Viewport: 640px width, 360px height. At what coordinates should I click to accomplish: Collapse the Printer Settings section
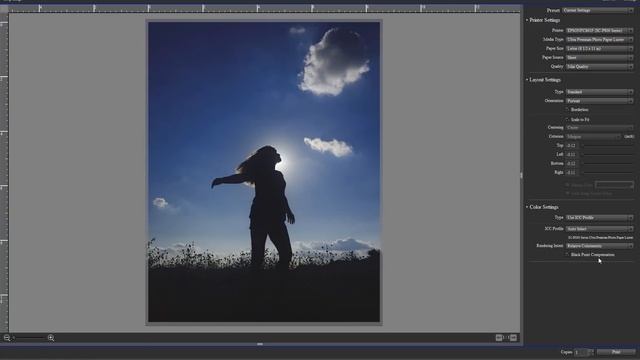click(x=527, y=20)
